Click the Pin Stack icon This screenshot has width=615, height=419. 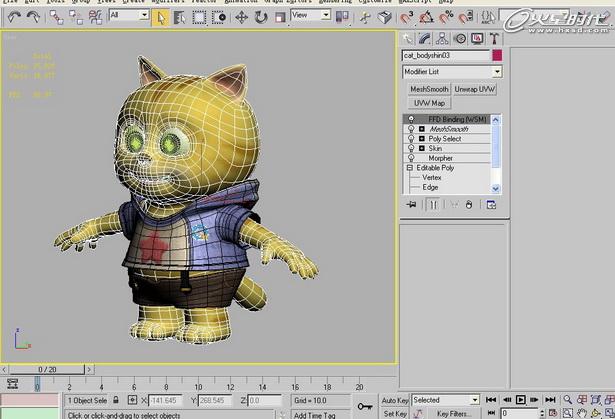411,205
